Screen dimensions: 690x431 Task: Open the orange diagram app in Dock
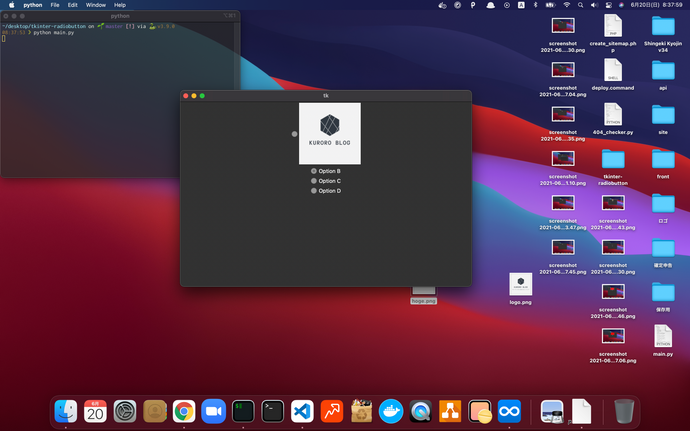tap(450, 411)
